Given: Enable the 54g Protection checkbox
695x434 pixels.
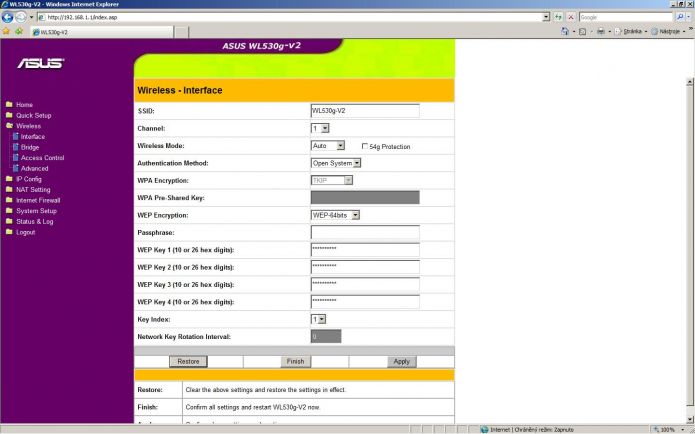Looking at the screenshot, I should pyautogui.click(x=365, y=146).
